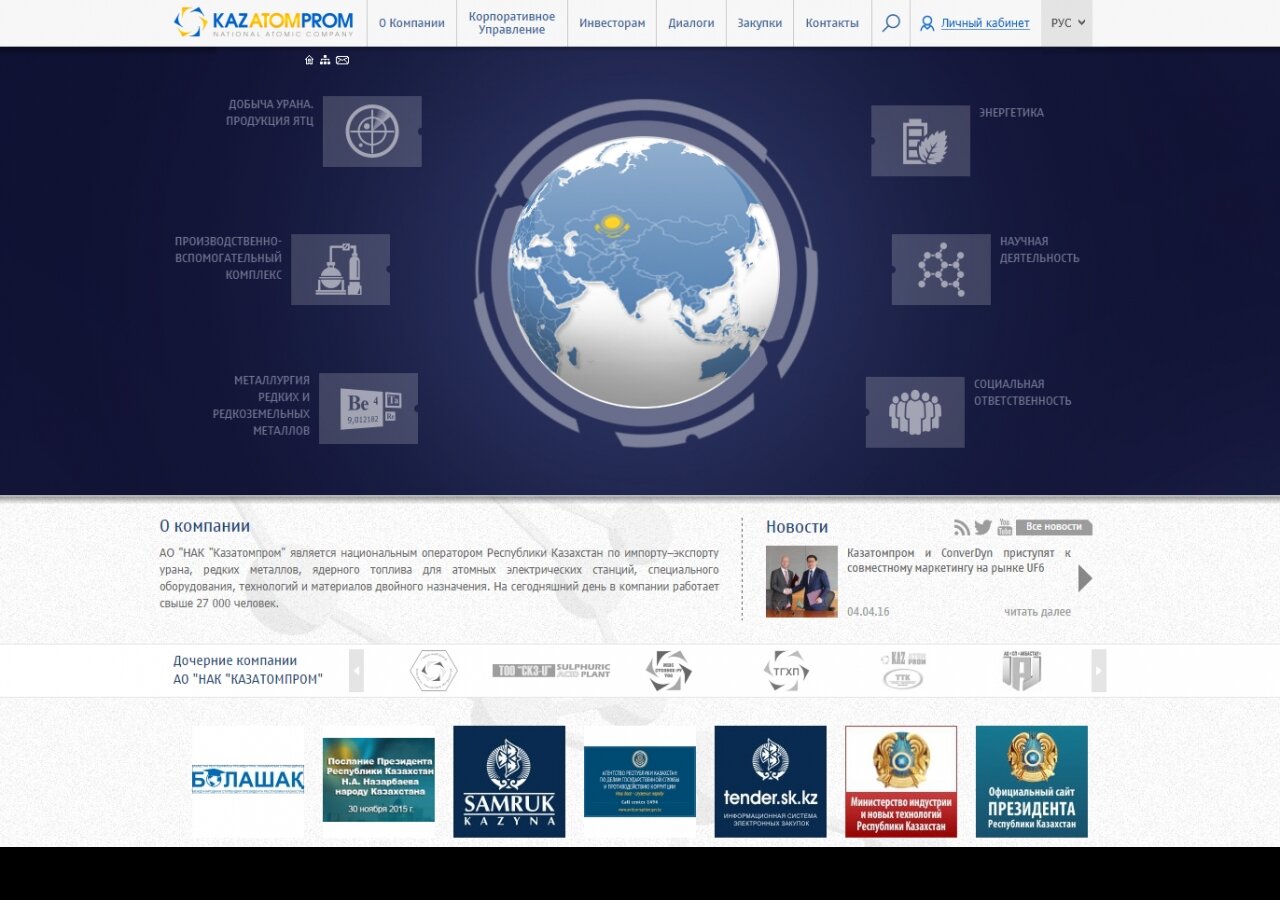This screenshot has width=1280, height=900.
Task: Open the scientific activity molecule icon
Action: point(941,269)
